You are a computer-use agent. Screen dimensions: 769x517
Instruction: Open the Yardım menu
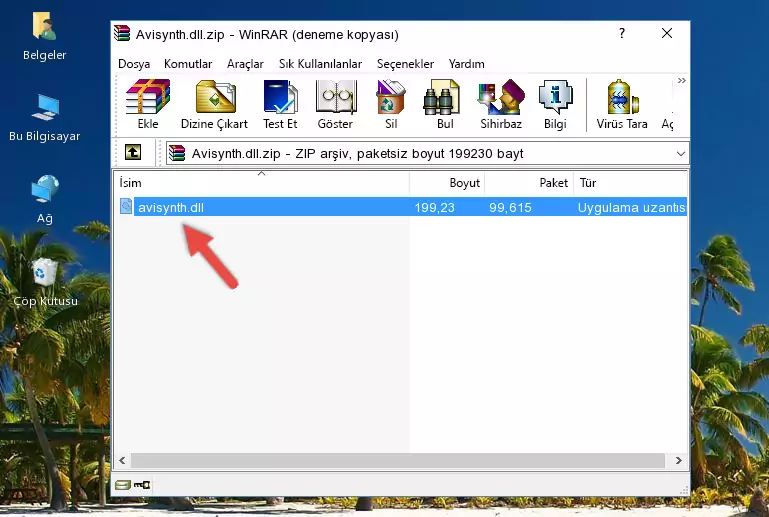[466, 64]
